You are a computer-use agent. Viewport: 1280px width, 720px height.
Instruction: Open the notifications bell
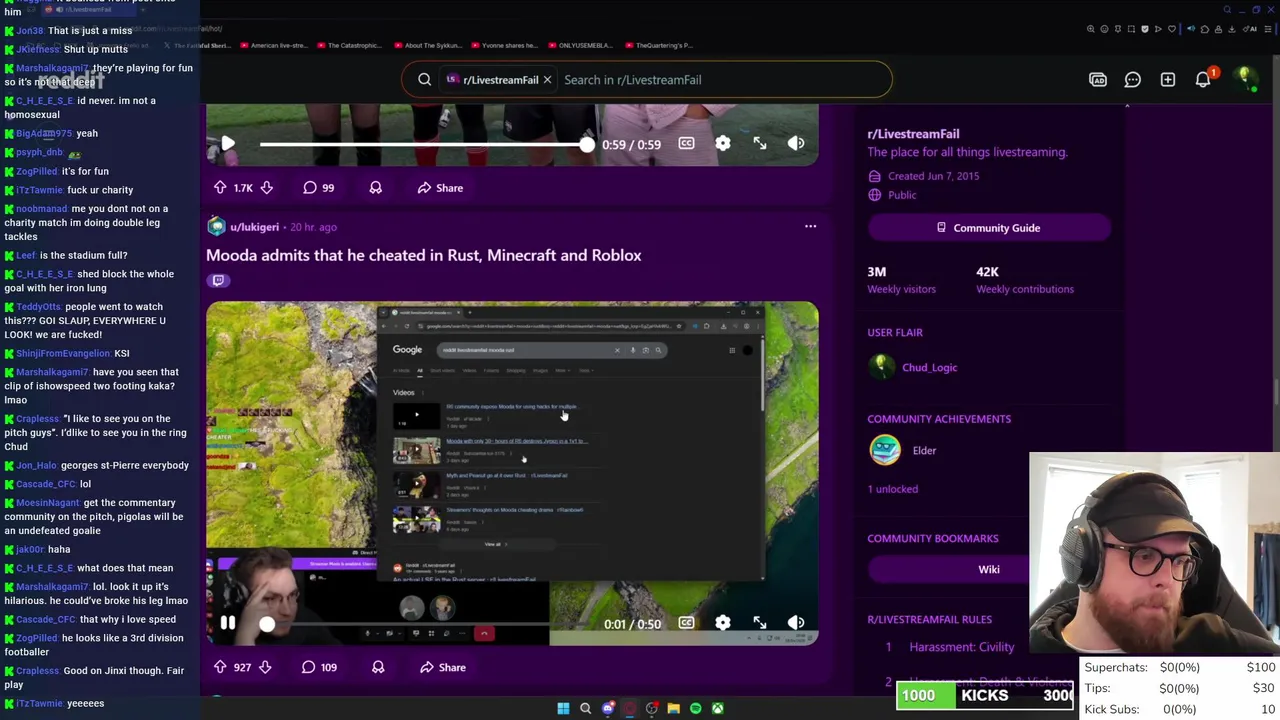pos(1203,80)
